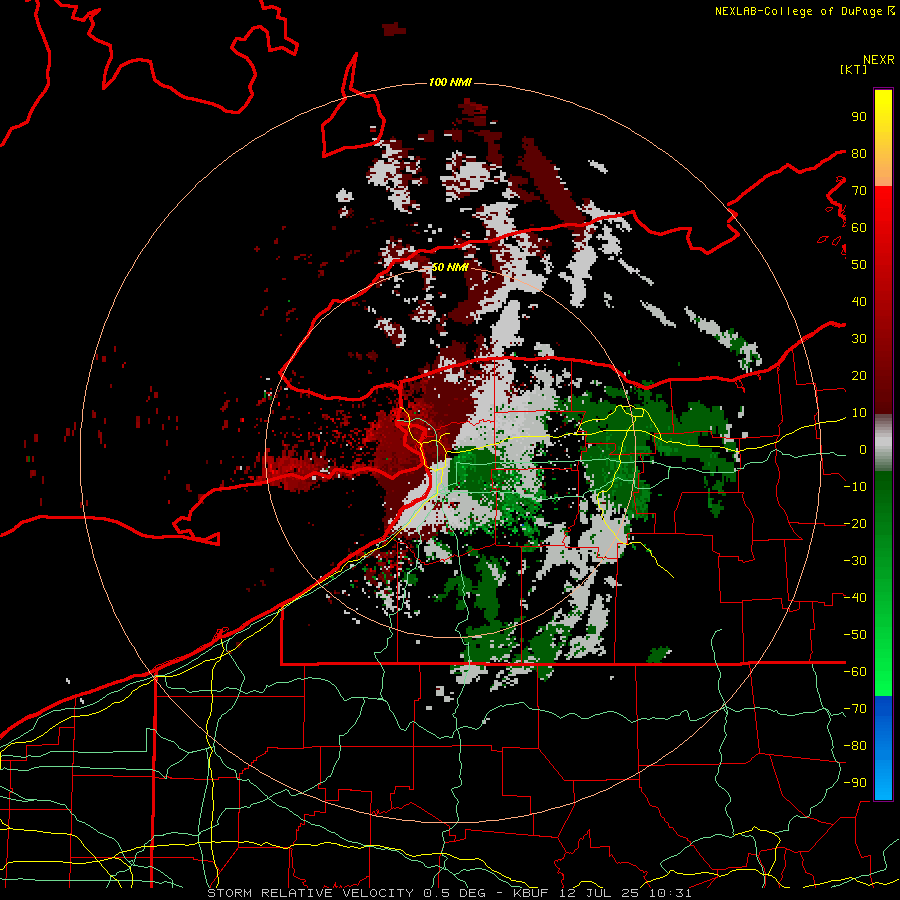Click the Storm Relative Velocity caption text
The height and width of the screenshot is (900, 900).
coord(449,893)
